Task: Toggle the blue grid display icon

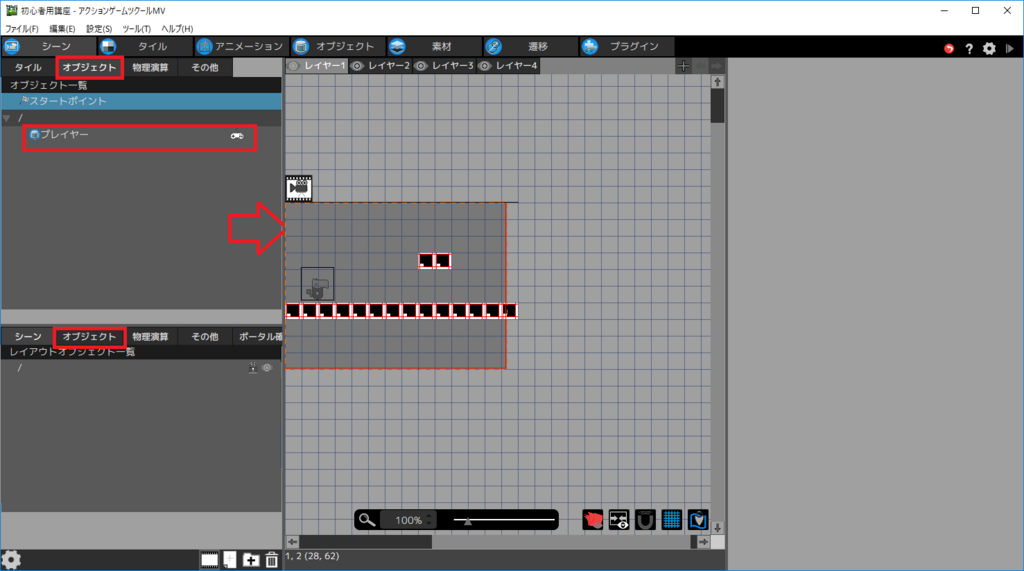Action: 671,520
